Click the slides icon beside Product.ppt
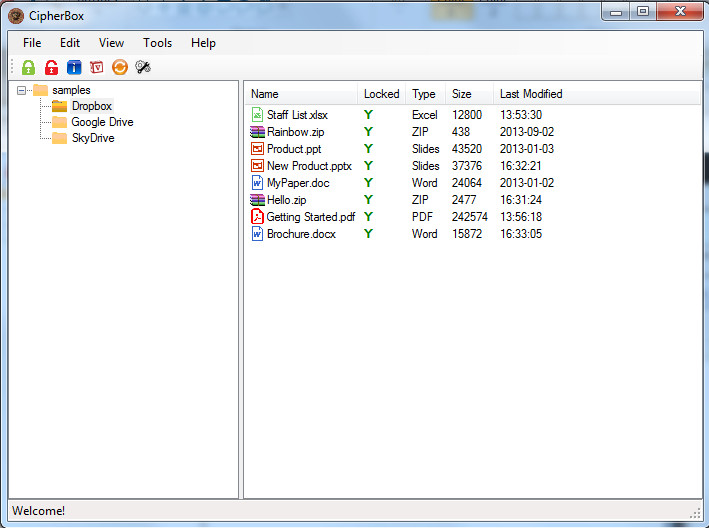709x528 pixels. click(257, 149)
